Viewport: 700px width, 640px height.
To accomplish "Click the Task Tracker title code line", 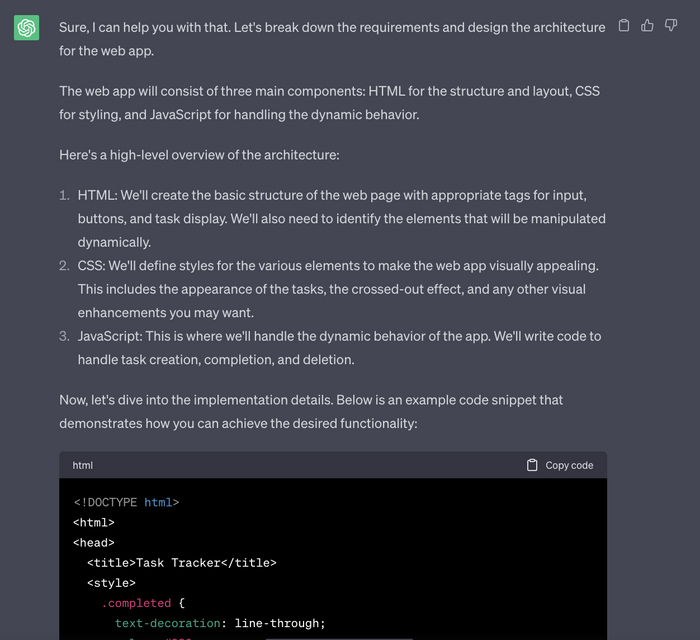I will [x=181, y=563].
